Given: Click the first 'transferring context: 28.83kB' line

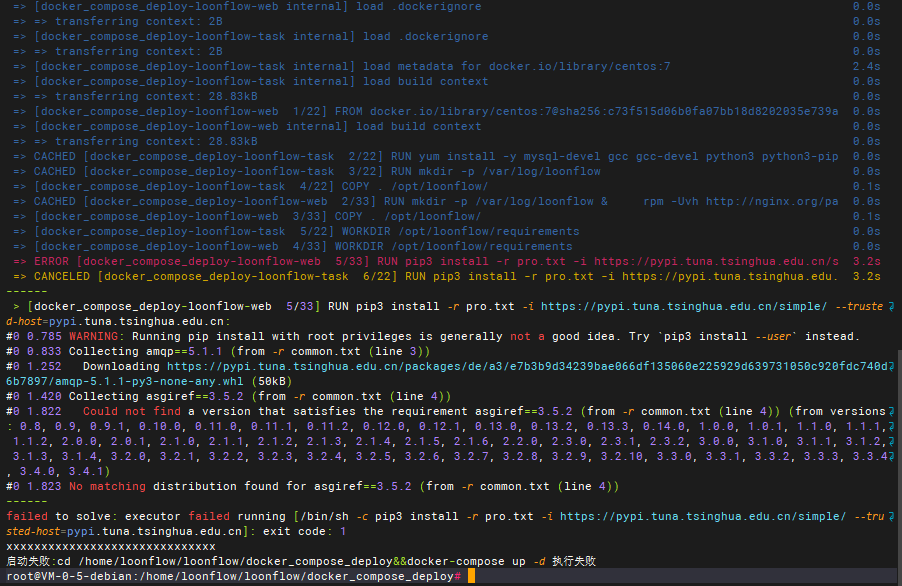Looking at the screenshot, I should 446,97.
